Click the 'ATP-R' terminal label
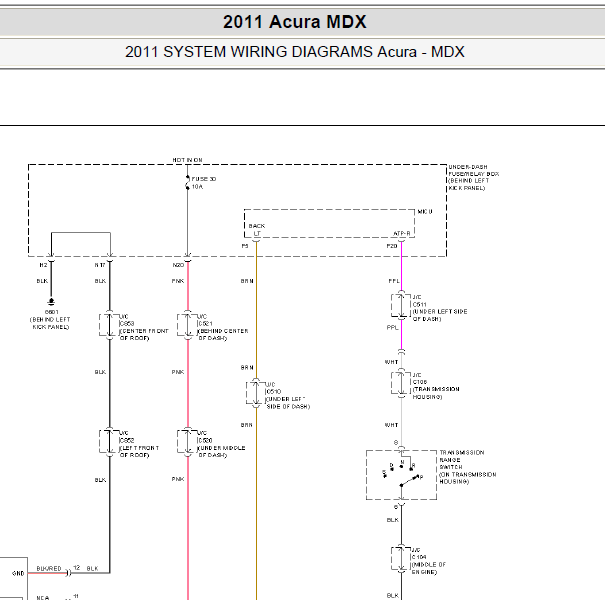Image resolution: width=605 pixels, height=600 pixels. (401, 233)
